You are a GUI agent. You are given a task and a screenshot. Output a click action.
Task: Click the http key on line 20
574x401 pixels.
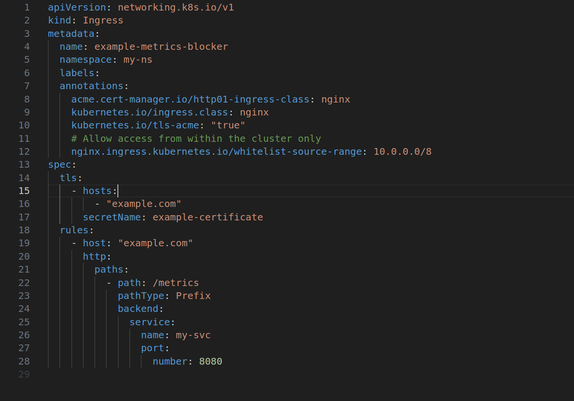[x=94, y=256]
